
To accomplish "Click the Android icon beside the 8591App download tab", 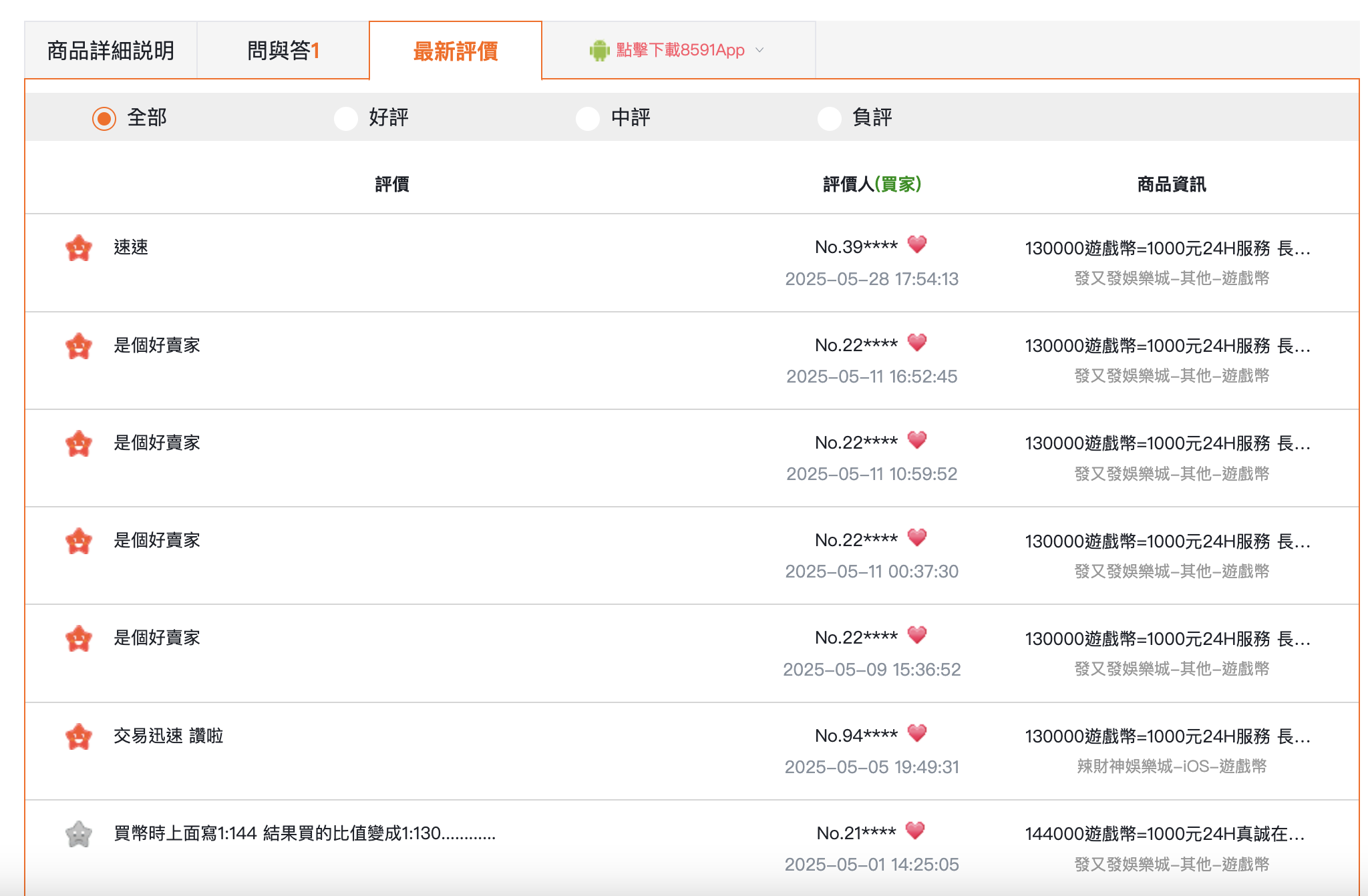I will (x=599, y=50).
